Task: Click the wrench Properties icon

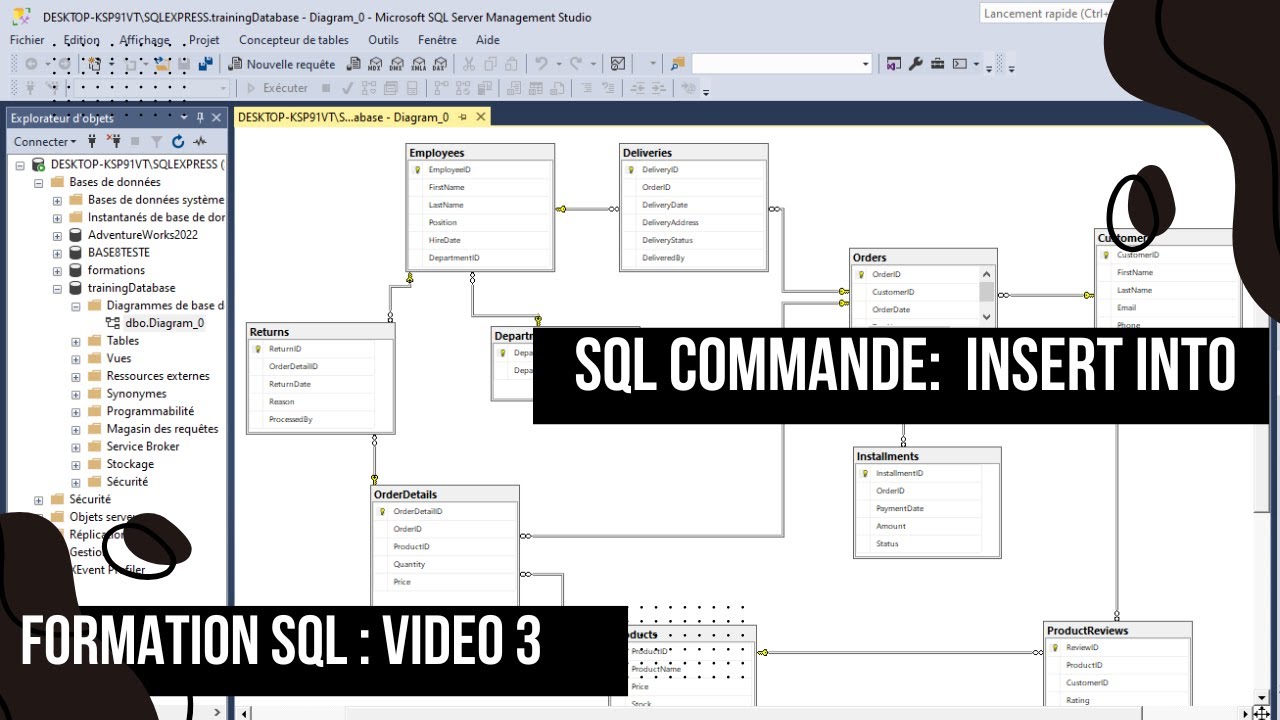Action: point(916,64)
